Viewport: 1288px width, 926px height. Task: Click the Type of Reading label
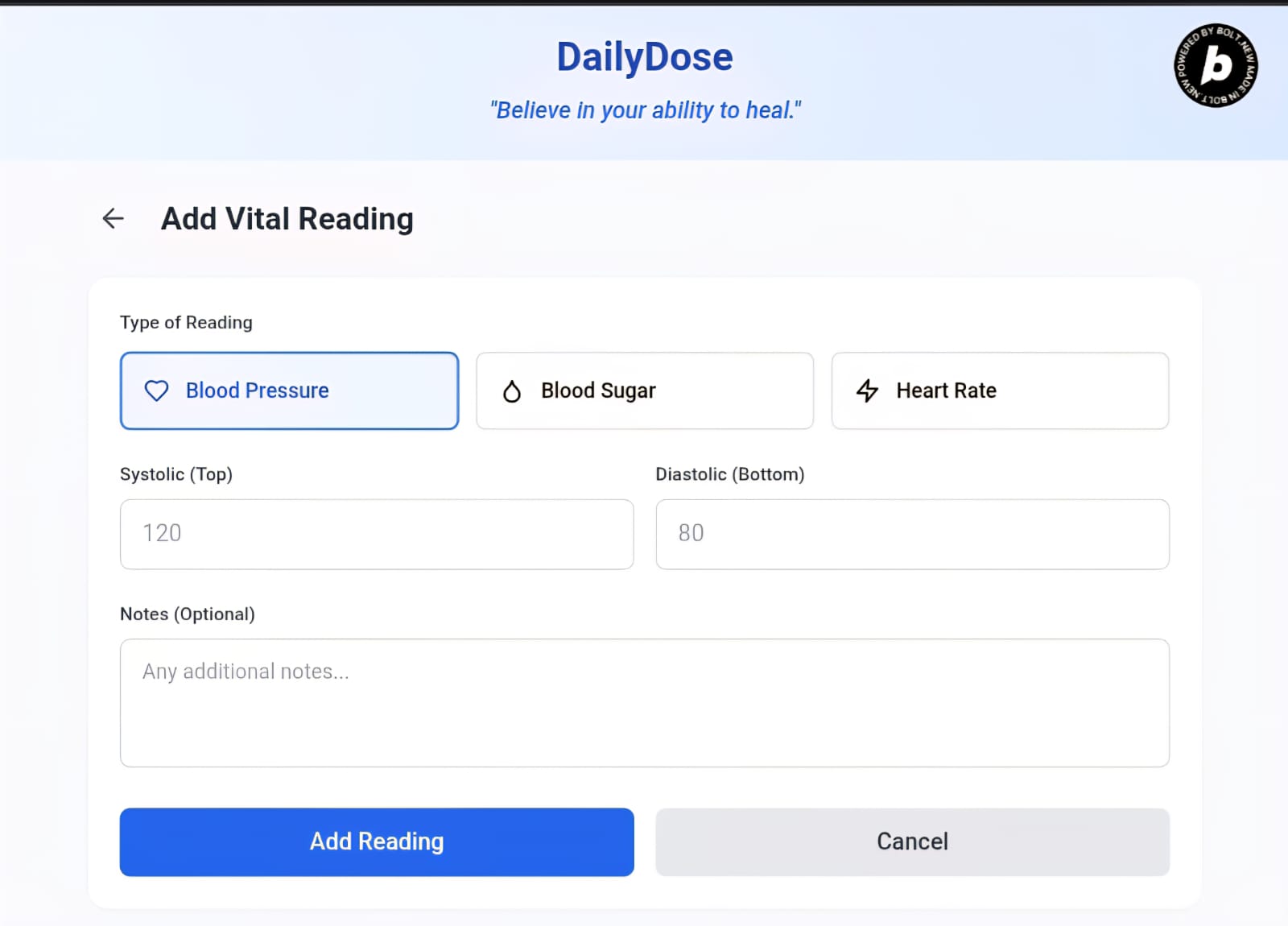pos(186,322)
